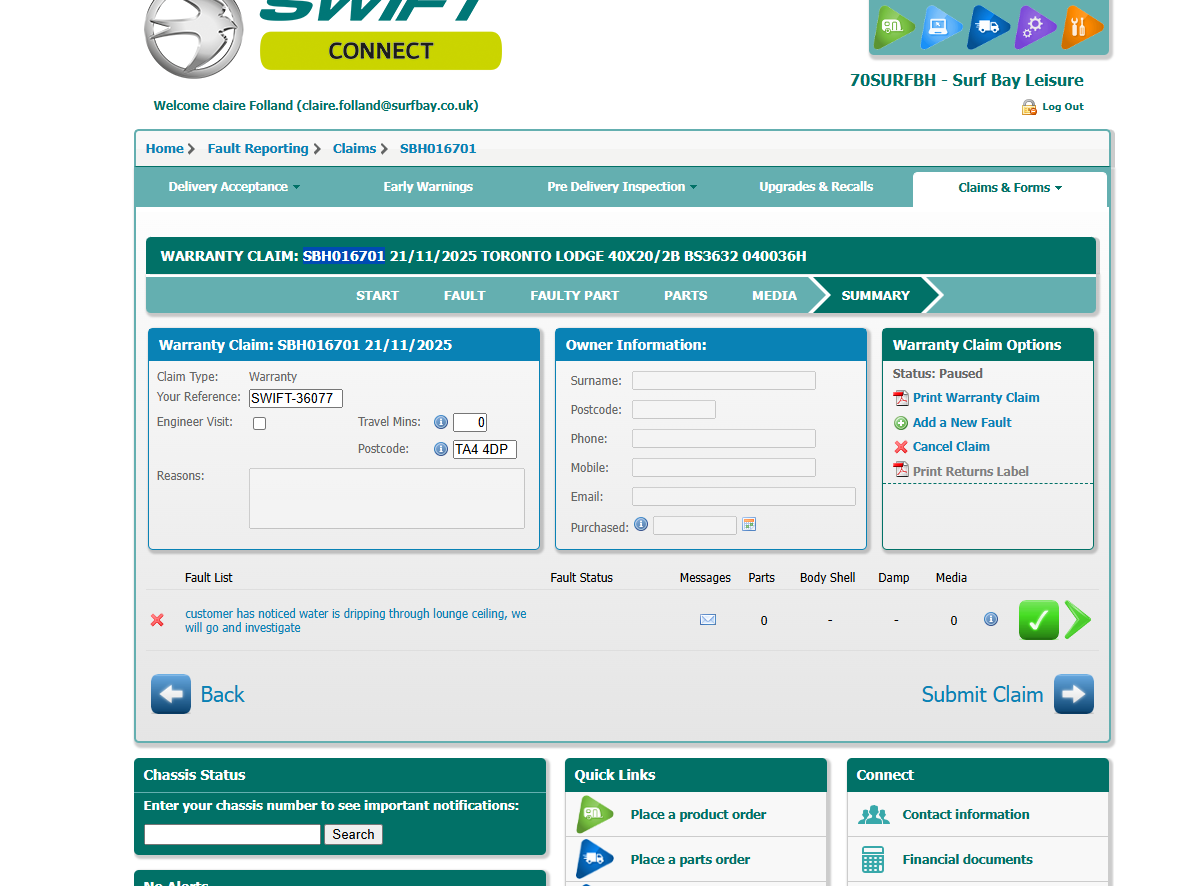The width and height of the screenshot is (1185, 886).
Task: Open the Purchased date calendar picker
Action: (x=749, y=524)
